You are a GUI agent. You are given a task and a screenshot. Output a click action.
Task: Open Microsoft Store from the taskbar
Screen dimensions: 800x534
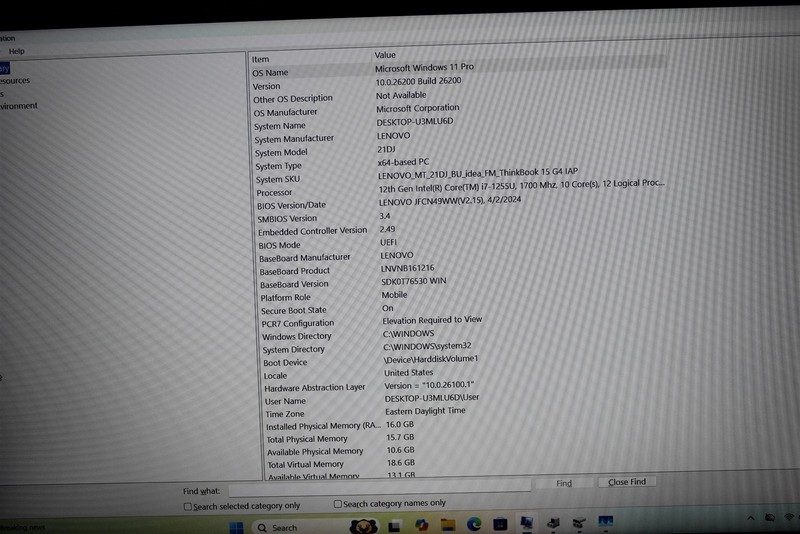[500, 523]
